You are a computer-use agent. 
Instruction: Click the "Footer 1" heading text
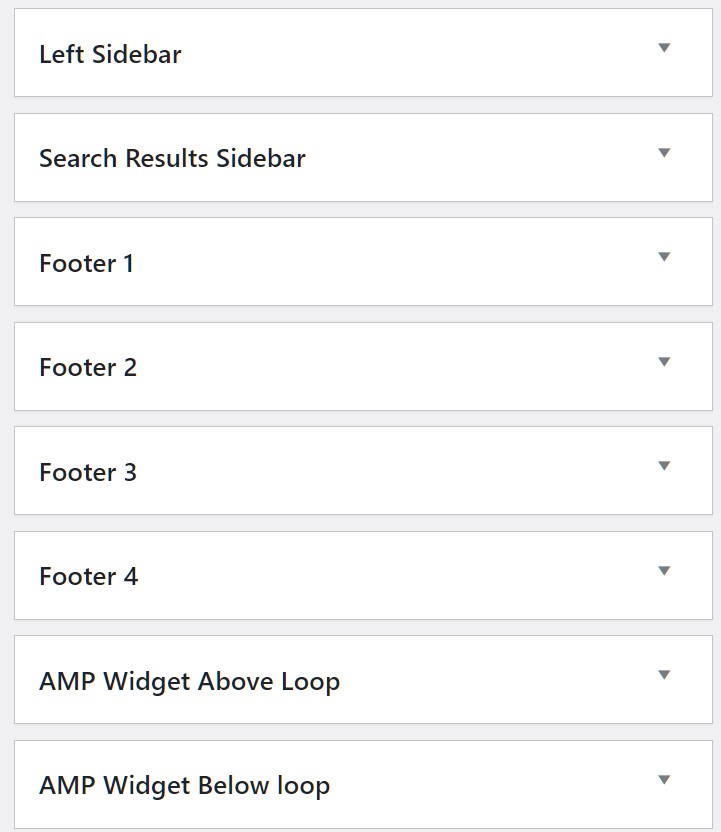pyautogui.click(x=86, y=263)
